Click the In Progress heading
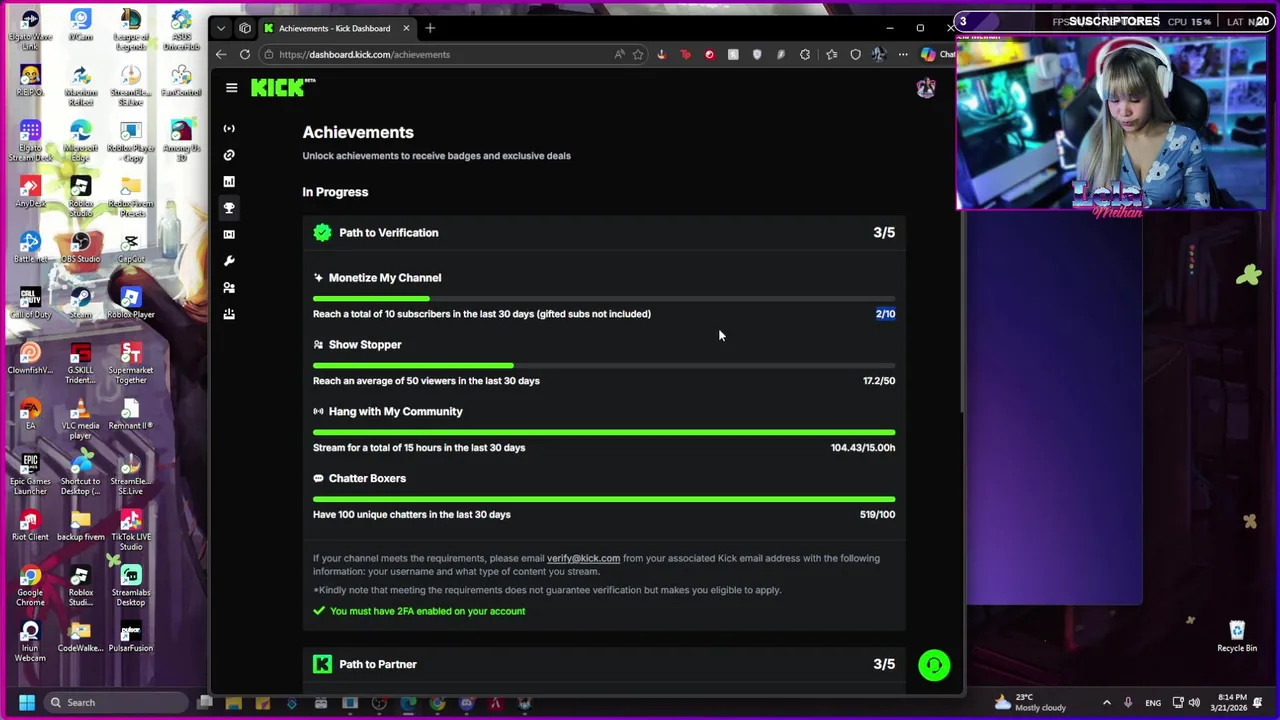This screenshot has height=720, width=1280. coord(335,192)
